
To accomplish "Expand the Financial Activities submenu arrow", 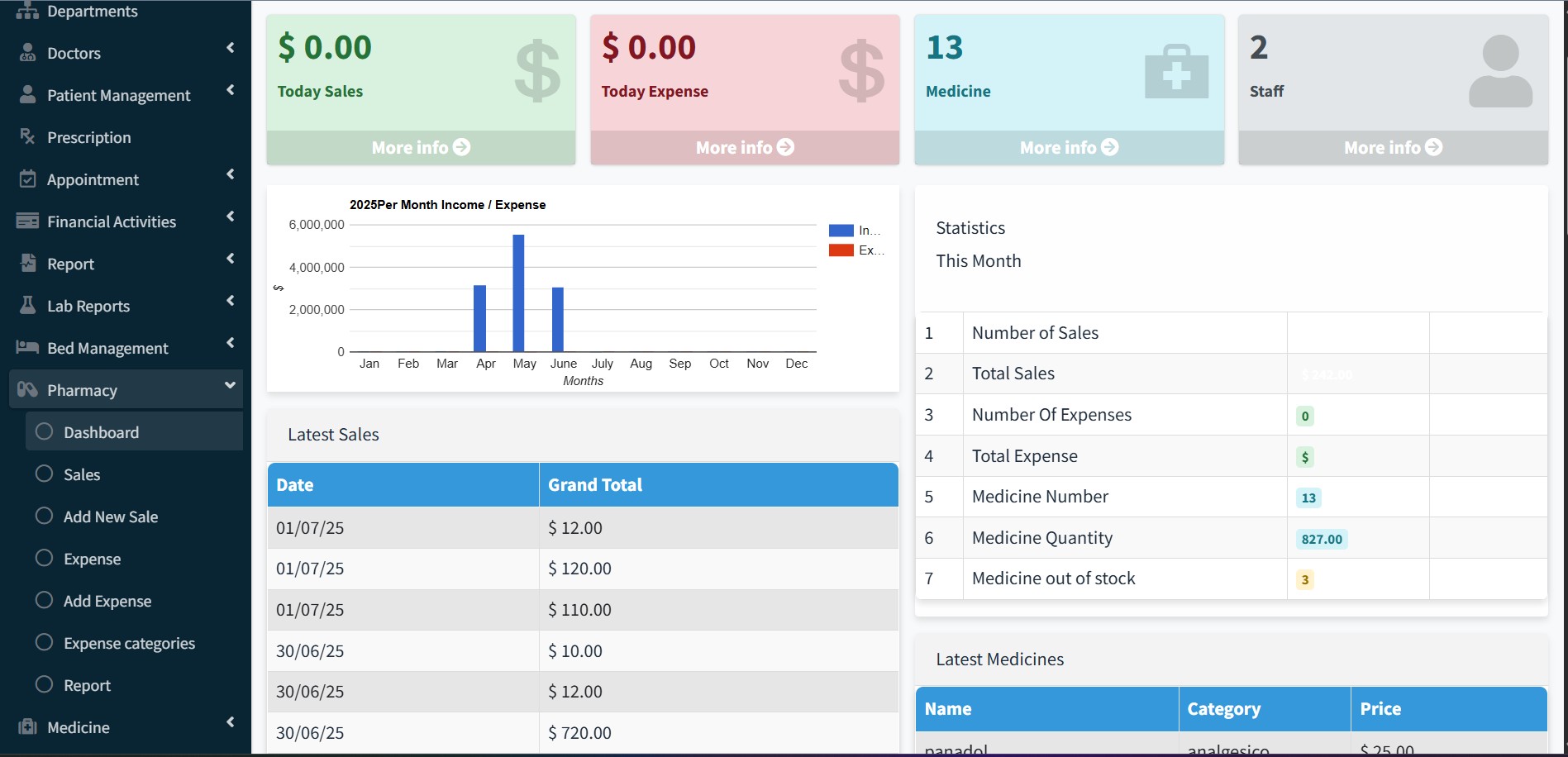I will coord(231,217).
